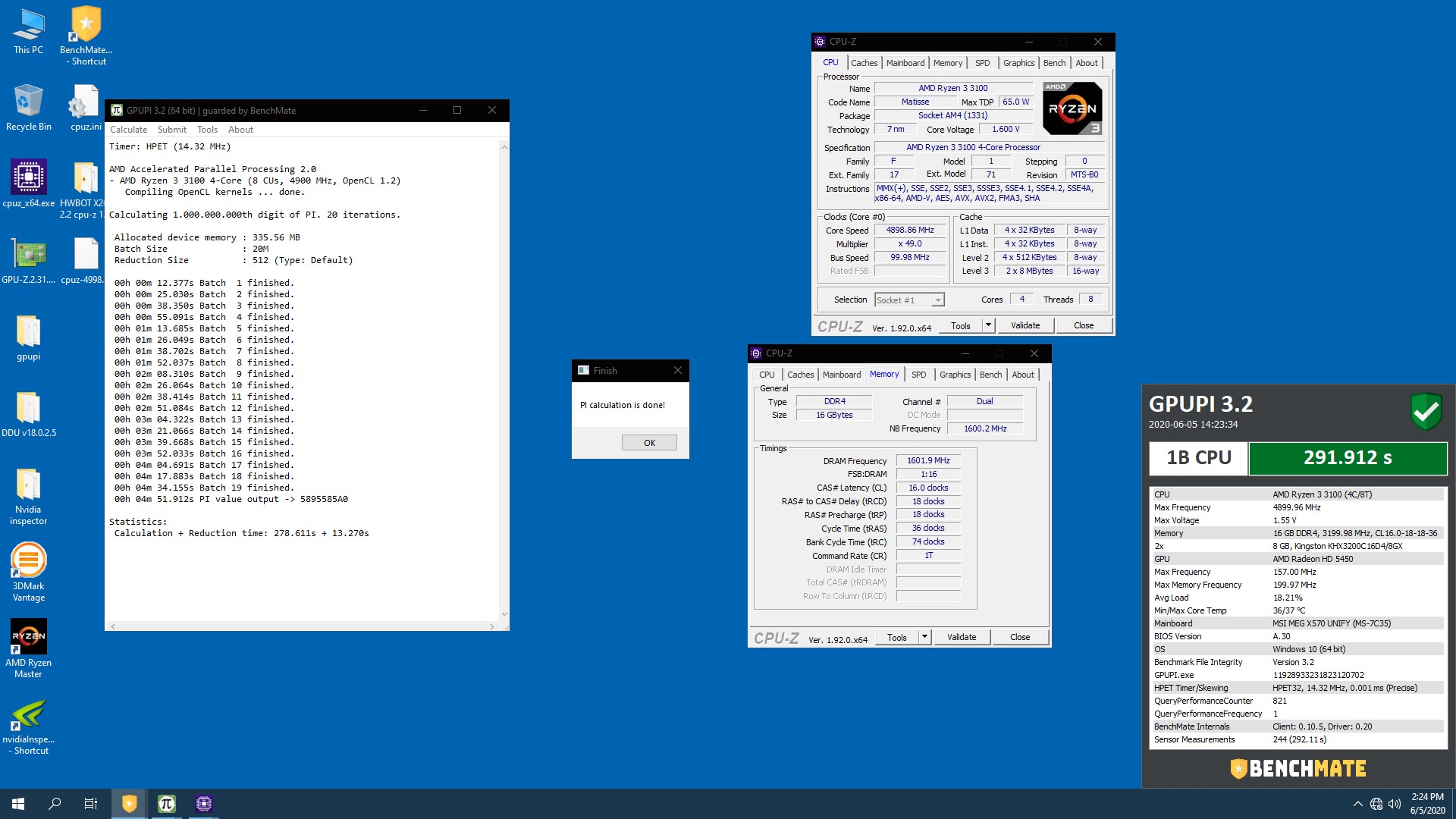
Task: Launch the AMD Ryzen Master shortcut
Action: click(x=28, y=648)
